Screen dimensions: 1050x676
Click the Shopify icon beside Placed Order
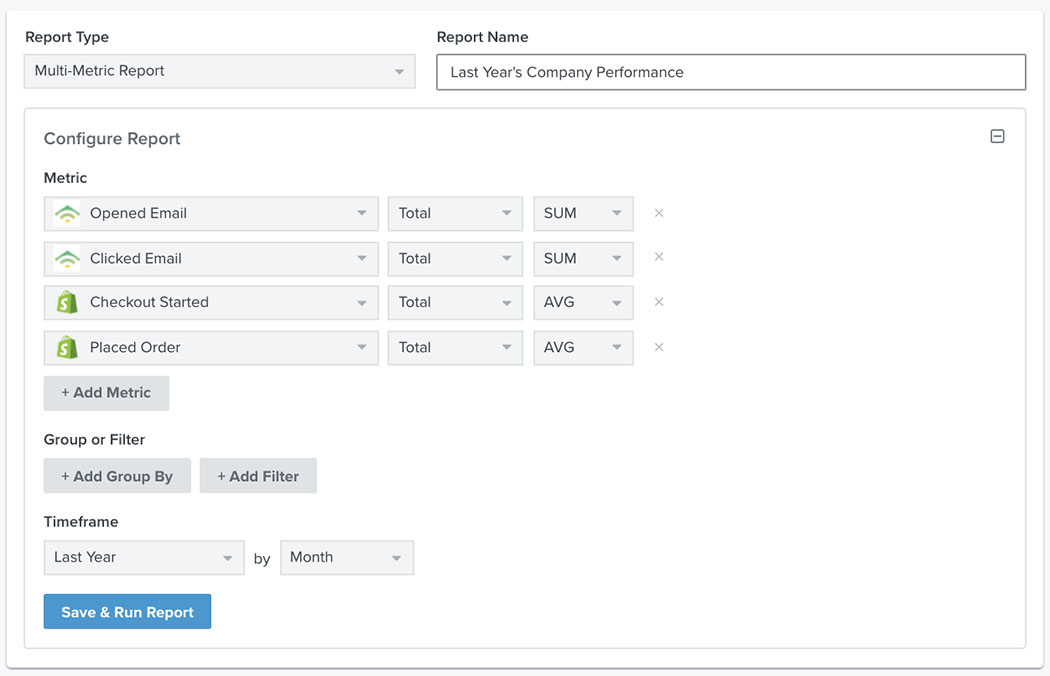click(x=65, y=347)
